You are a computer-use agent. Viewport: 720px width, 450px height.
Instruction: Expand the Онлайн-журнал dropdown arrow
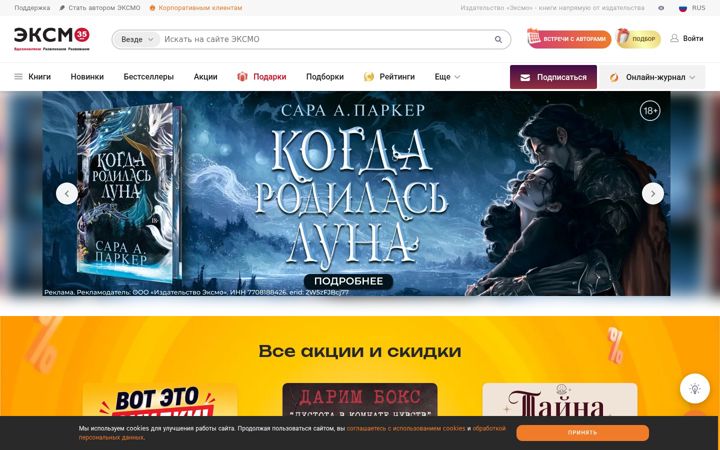692,78
